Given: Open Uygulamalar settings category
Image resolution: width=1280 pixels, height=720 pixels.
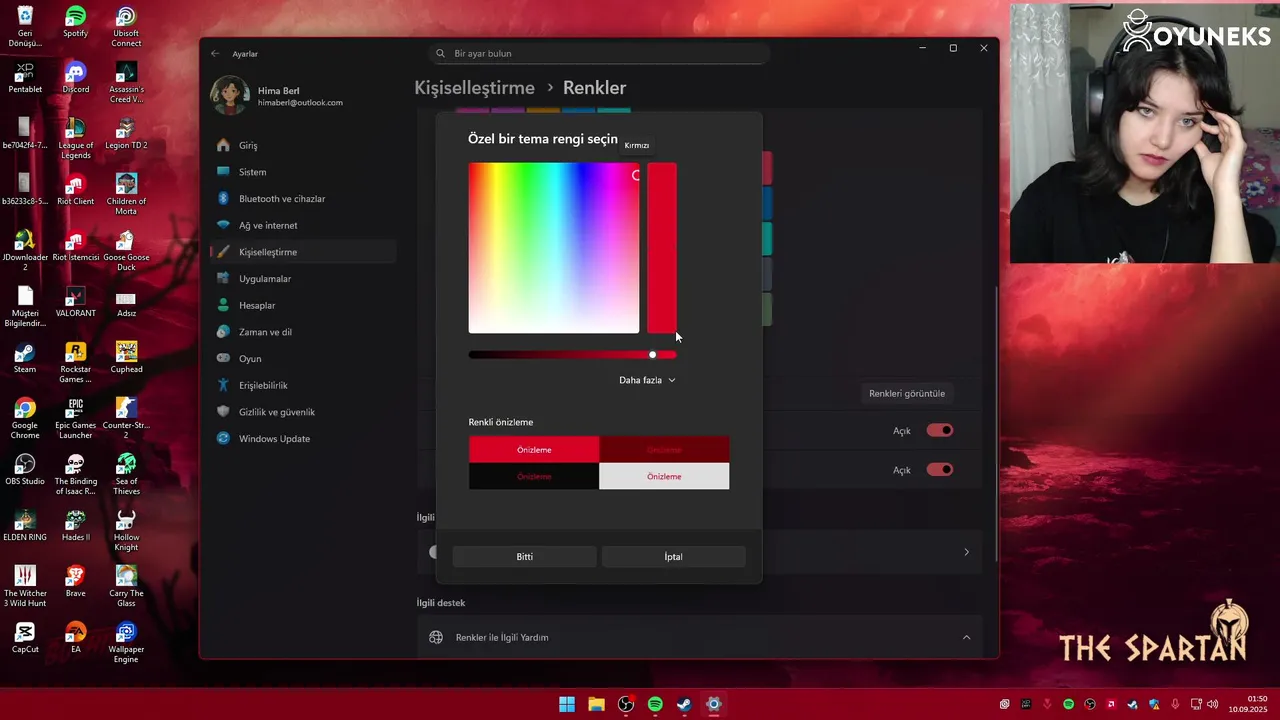Looking at the screenshot, I should click(x=304, y=278).
